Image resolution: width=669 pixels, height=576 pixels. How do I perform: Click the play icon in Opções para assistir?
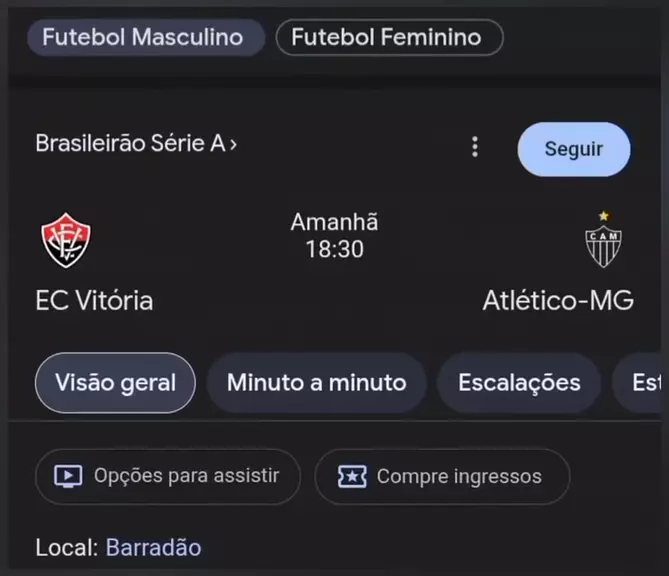(x=68, y=477)
